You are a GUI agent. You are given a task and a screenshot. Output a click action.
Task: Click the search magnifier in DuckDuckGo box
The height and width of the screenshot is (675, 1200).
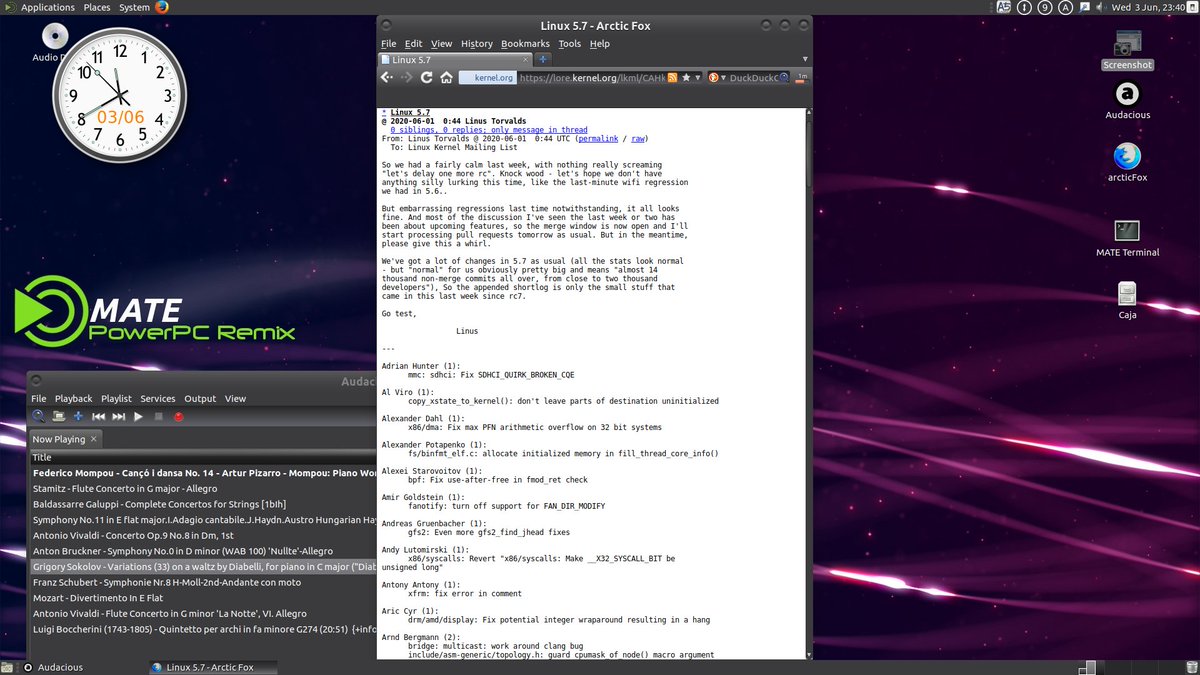click(784, 77)
